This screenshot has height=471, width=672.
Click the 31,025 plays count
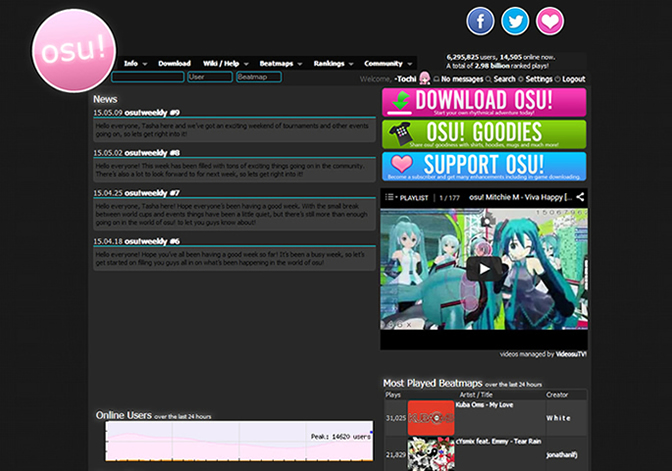(x=396, y=418)
